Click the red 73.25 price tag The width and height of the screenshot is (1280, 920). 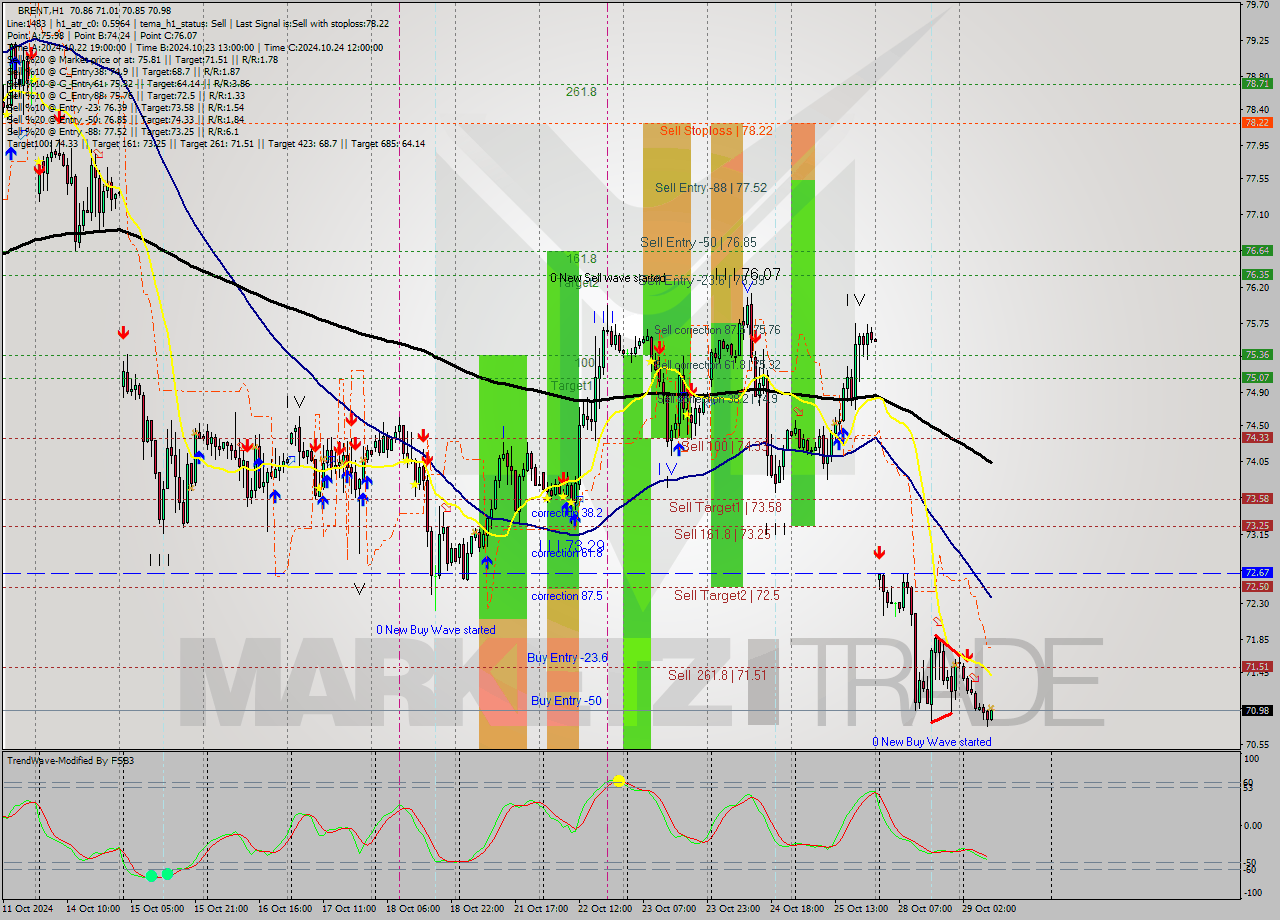(x=1257, y=525)
